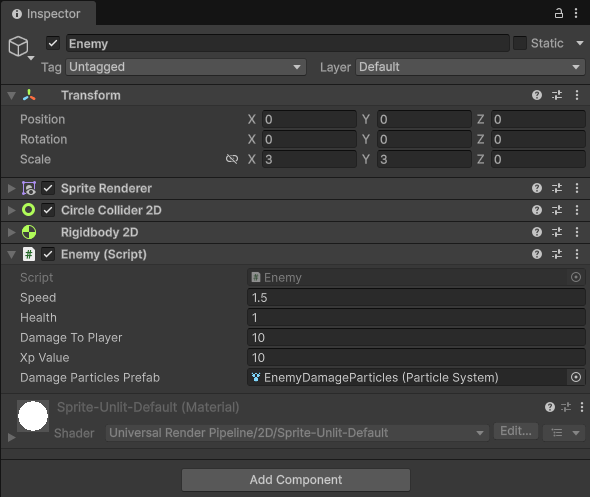Screen dimensions: 590x497
Task: Open the Shader dropdown
Action: coord(297,433)
